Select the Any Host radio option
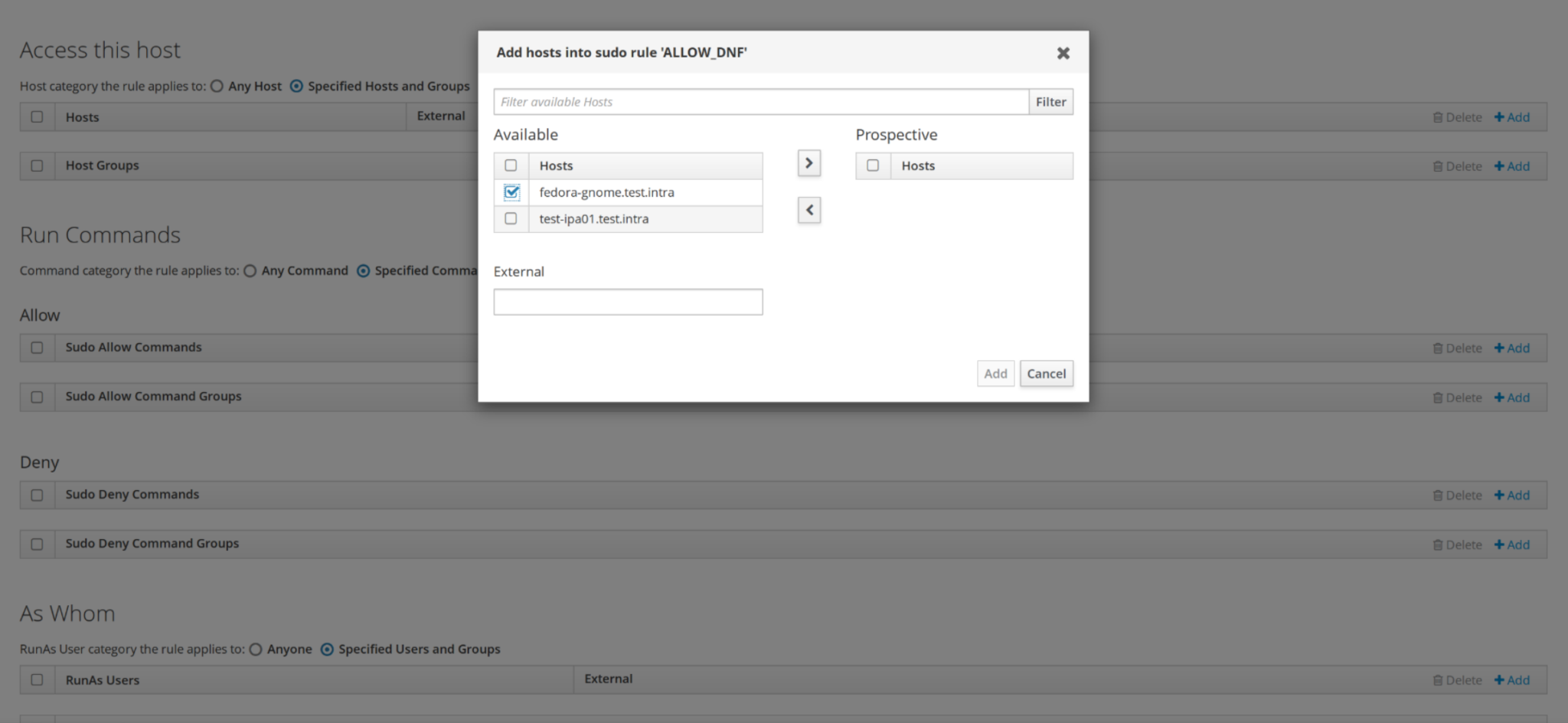Screen dimensions: 1568x723 [217, 87]
